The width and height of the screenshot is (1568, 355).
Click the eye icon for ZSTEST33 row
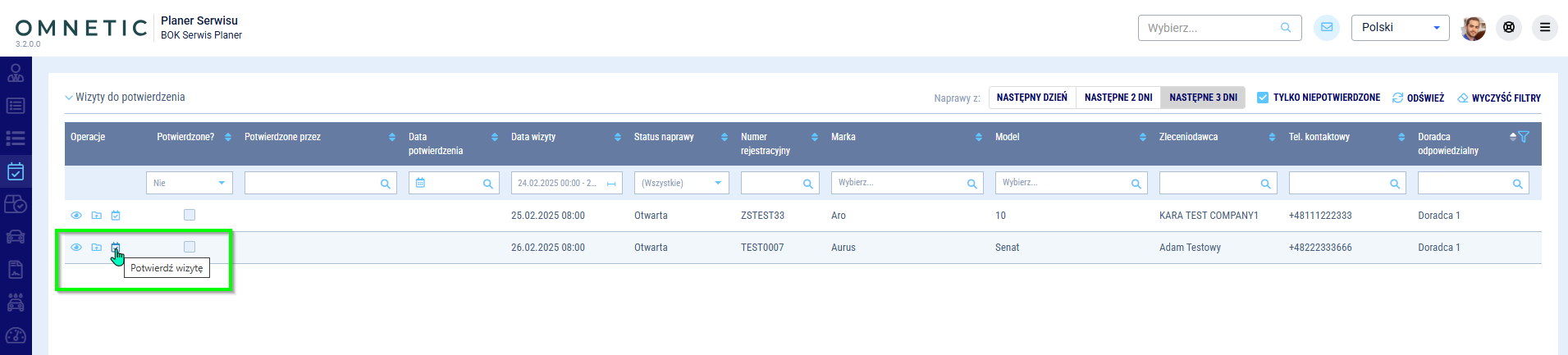click(76, 216)
